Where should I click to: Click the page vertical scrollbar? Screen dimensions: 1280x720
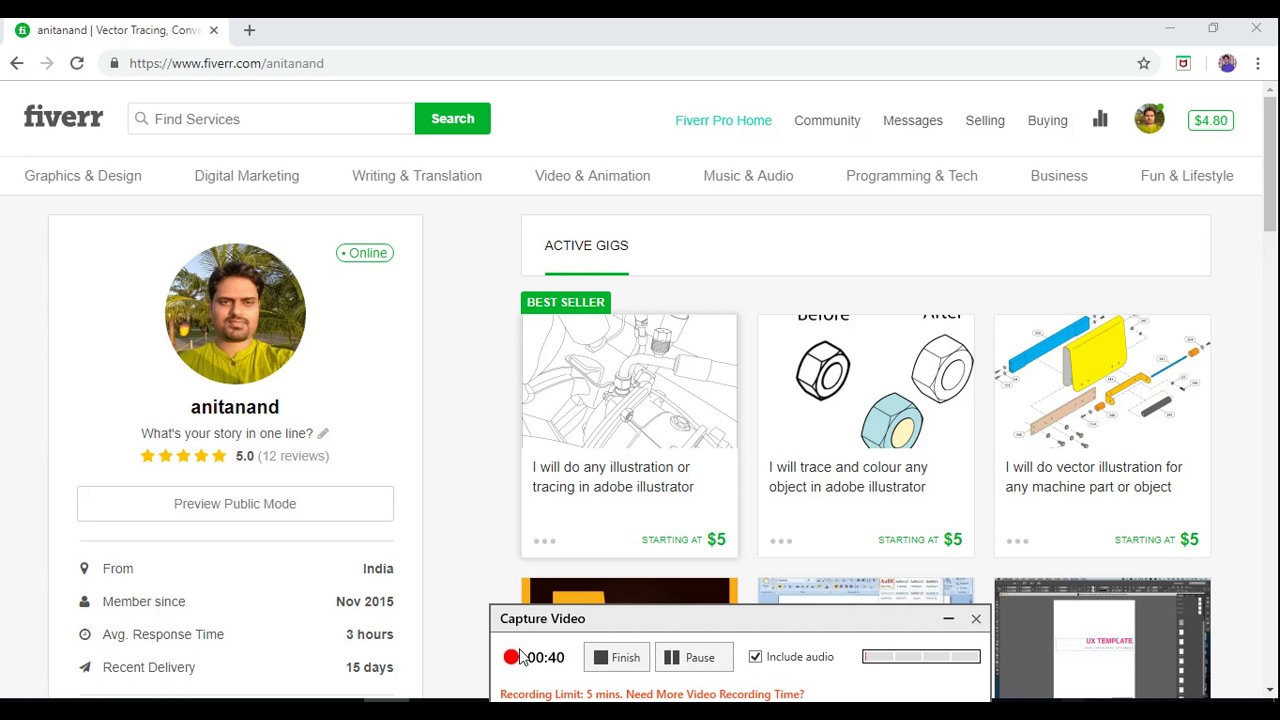pyautogui.click(x=1270, y=165)
